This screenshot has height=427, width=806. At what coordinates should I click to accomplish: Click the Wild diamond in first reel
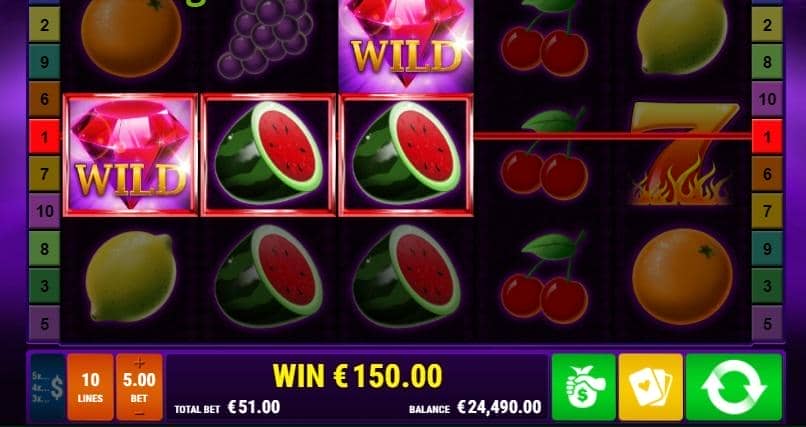131,155
